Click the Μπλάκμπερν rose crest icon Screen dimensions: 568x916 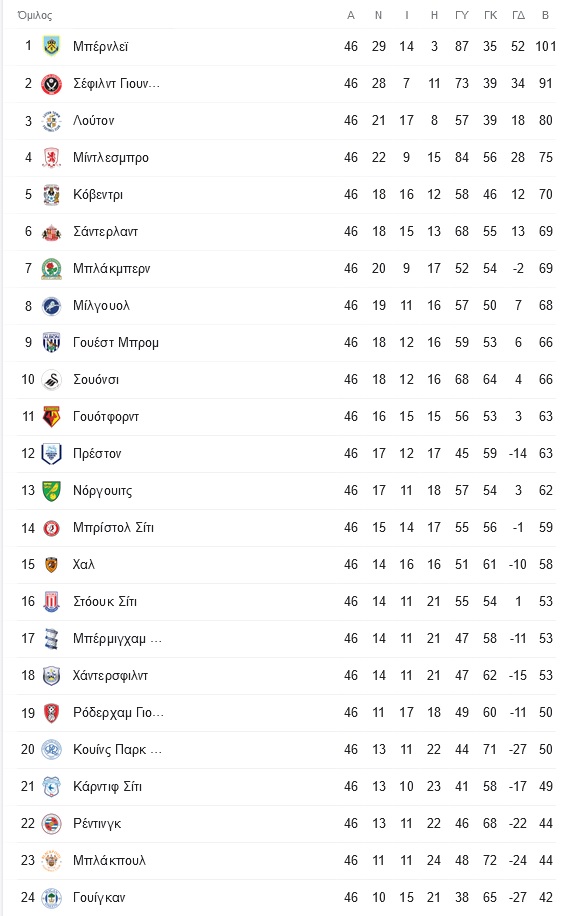(x=51, y=268)
